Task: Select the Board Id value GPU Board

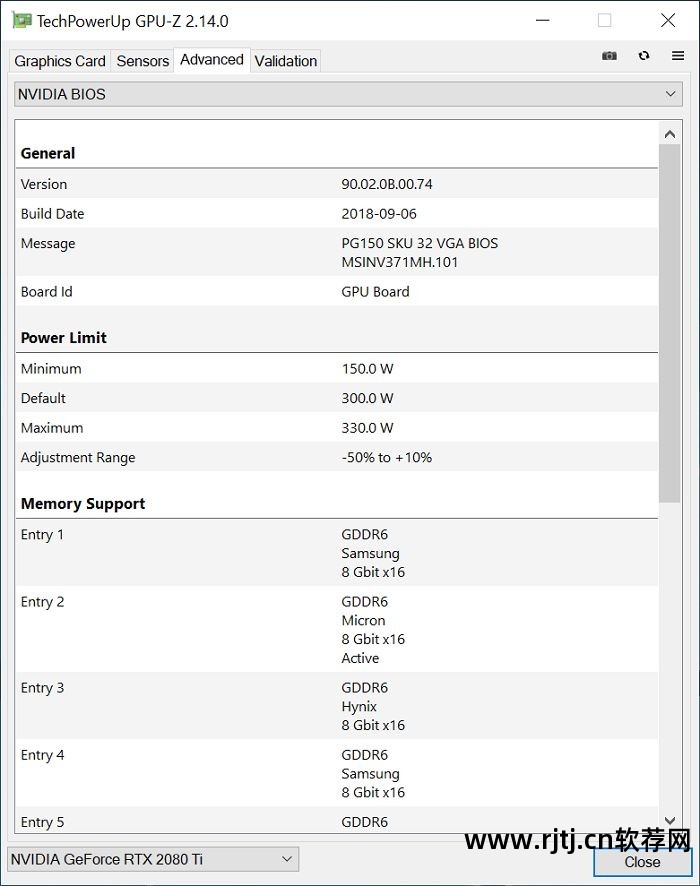Action: tap(376, 292)
